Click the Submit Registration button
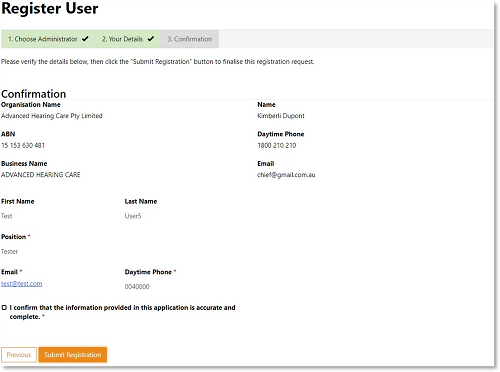Image resolution: width=500 pixels, height=372 pixels. click(73, 355)
